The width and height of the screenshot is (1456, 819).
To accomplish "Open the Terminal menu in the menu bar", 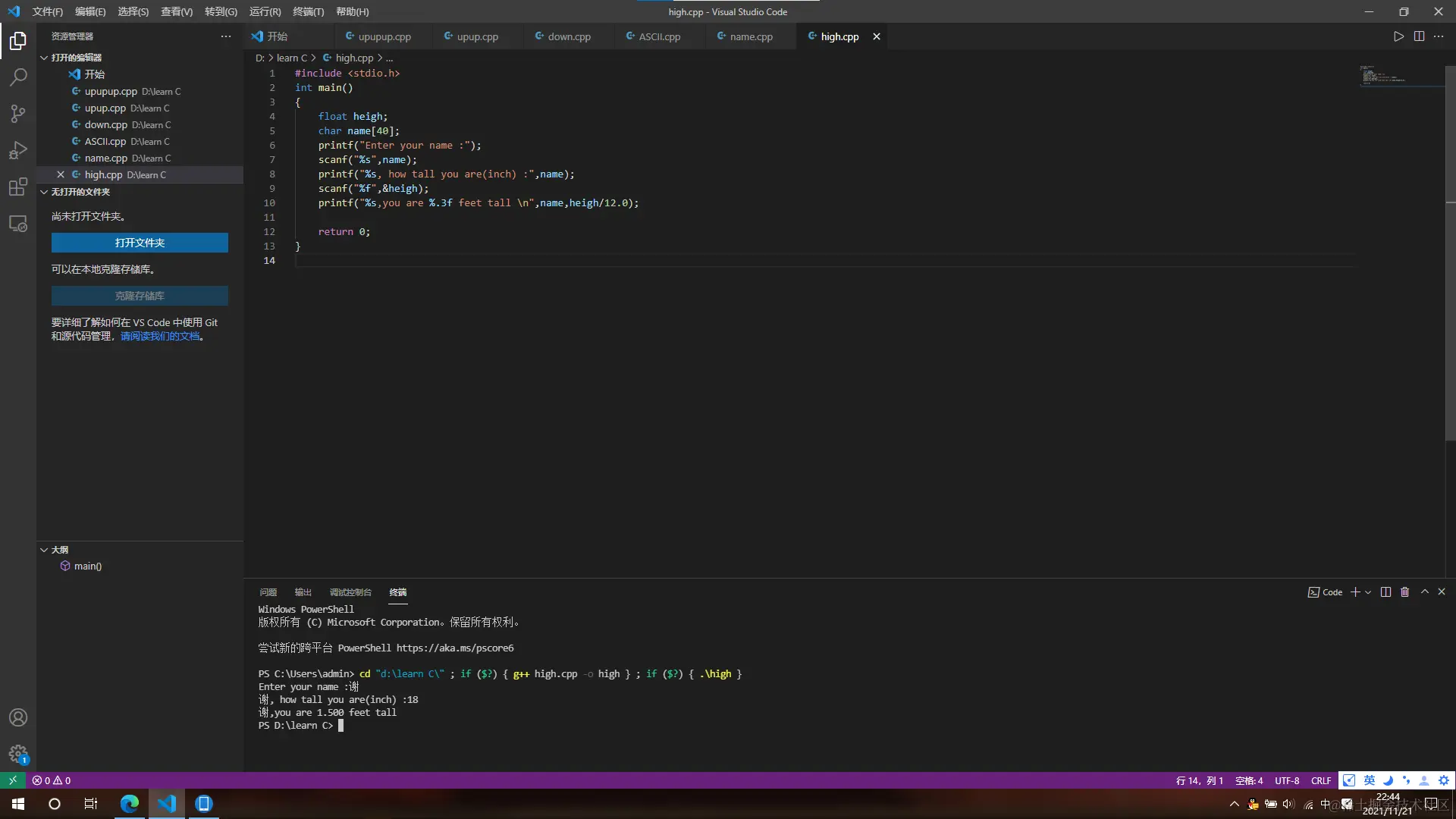I will coord(308,11).
